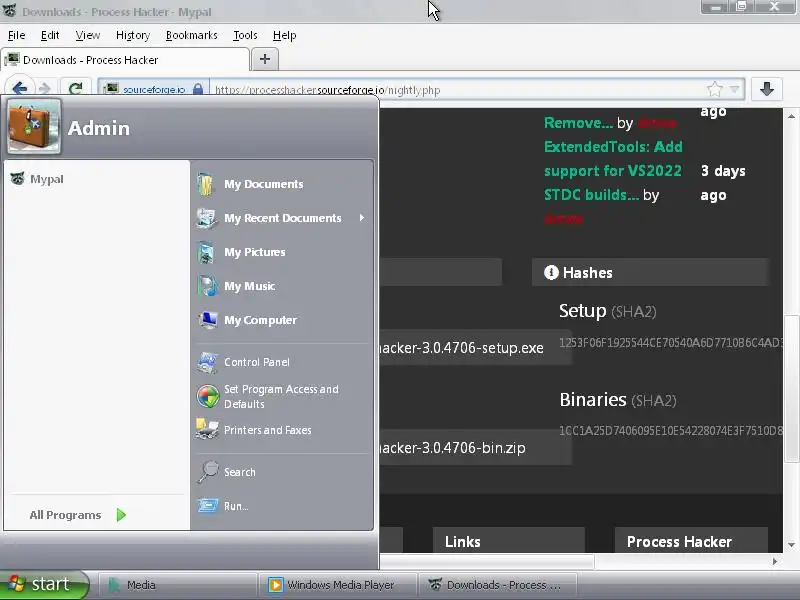Open the View menu
The image size is (800, 600).
88,35
